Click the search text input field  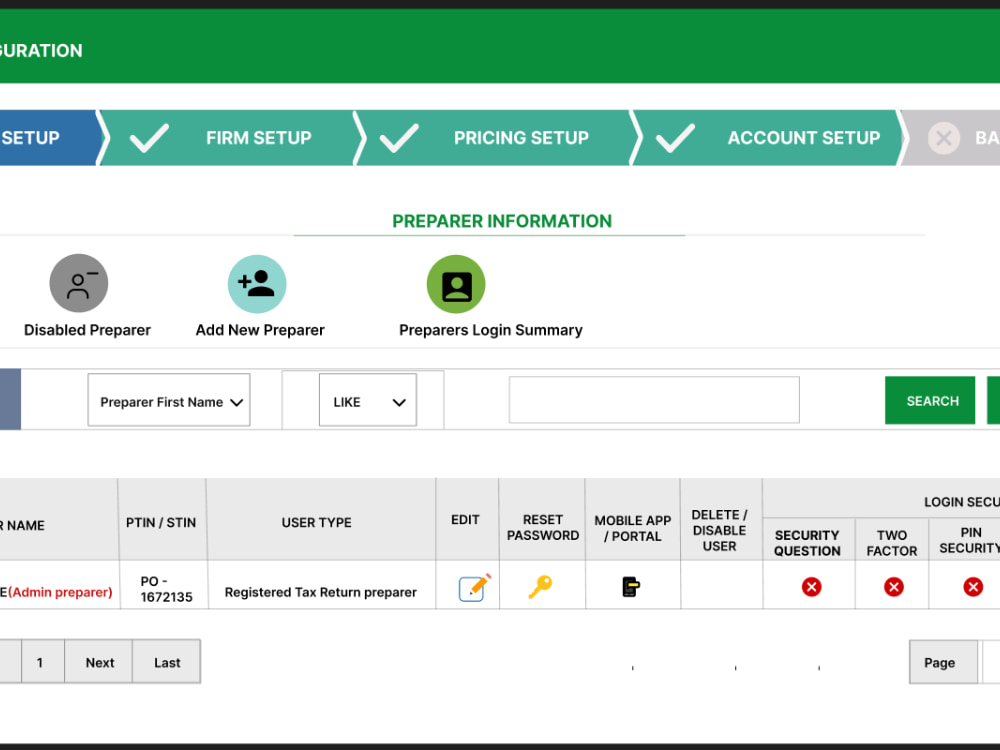coord(654,400)
